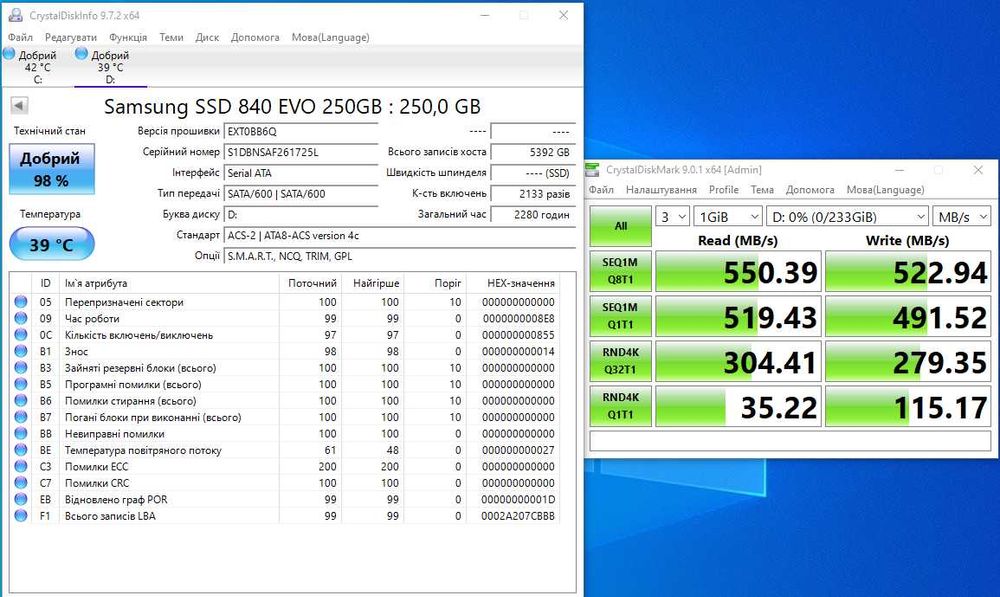This screenshot has width=1000, height=597.
Task: Run the SEQ1M Q8T1 test
Action: pyautogui.click(x=621, y=270)
